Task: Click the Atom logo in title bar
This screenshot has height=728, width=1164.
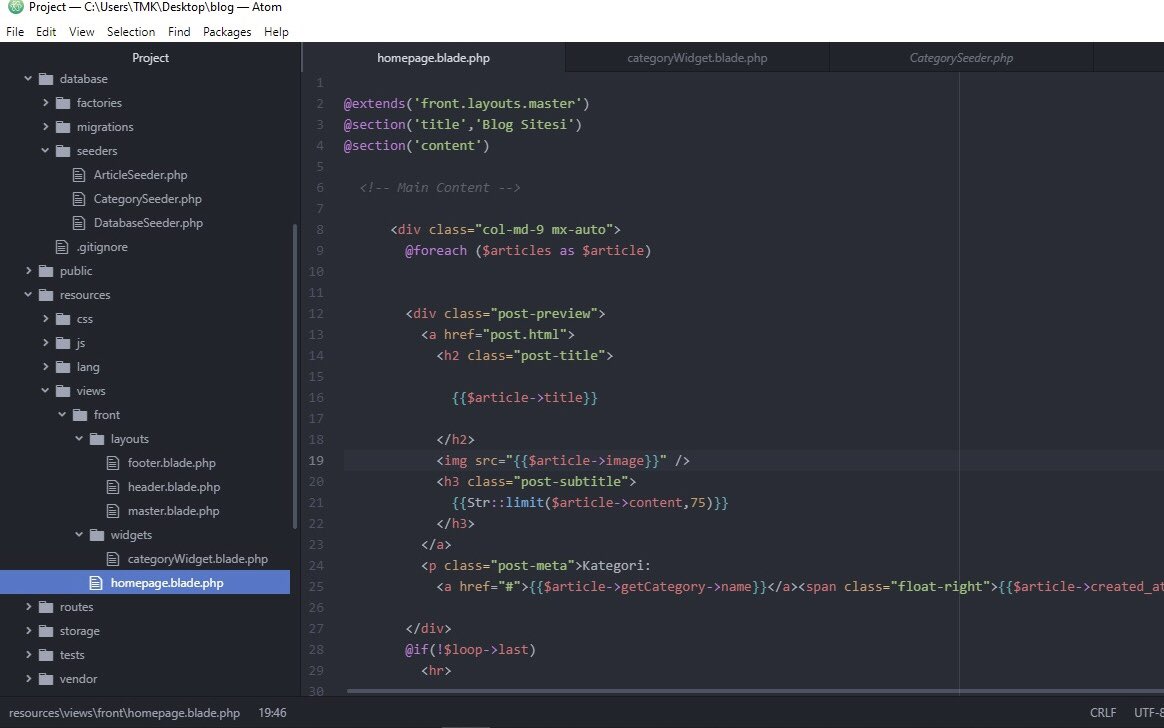Action: pos(16,7)
